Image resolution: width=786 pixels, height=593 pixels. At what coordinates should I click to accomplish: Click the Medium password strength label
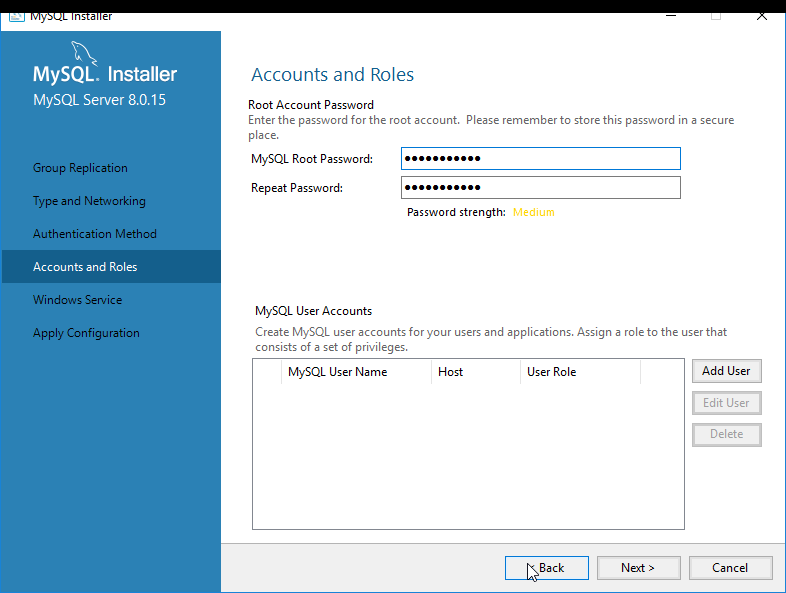click(x=534, y=213)
